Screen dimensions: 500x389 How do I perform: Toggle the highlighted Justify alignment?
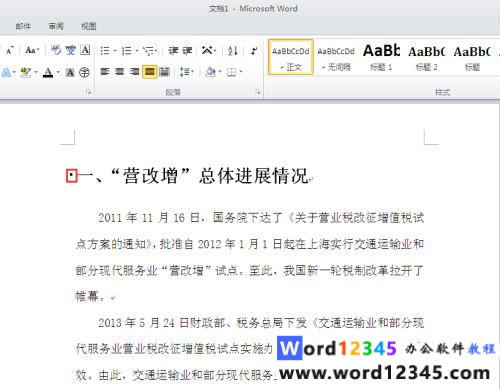coord(150,72)
